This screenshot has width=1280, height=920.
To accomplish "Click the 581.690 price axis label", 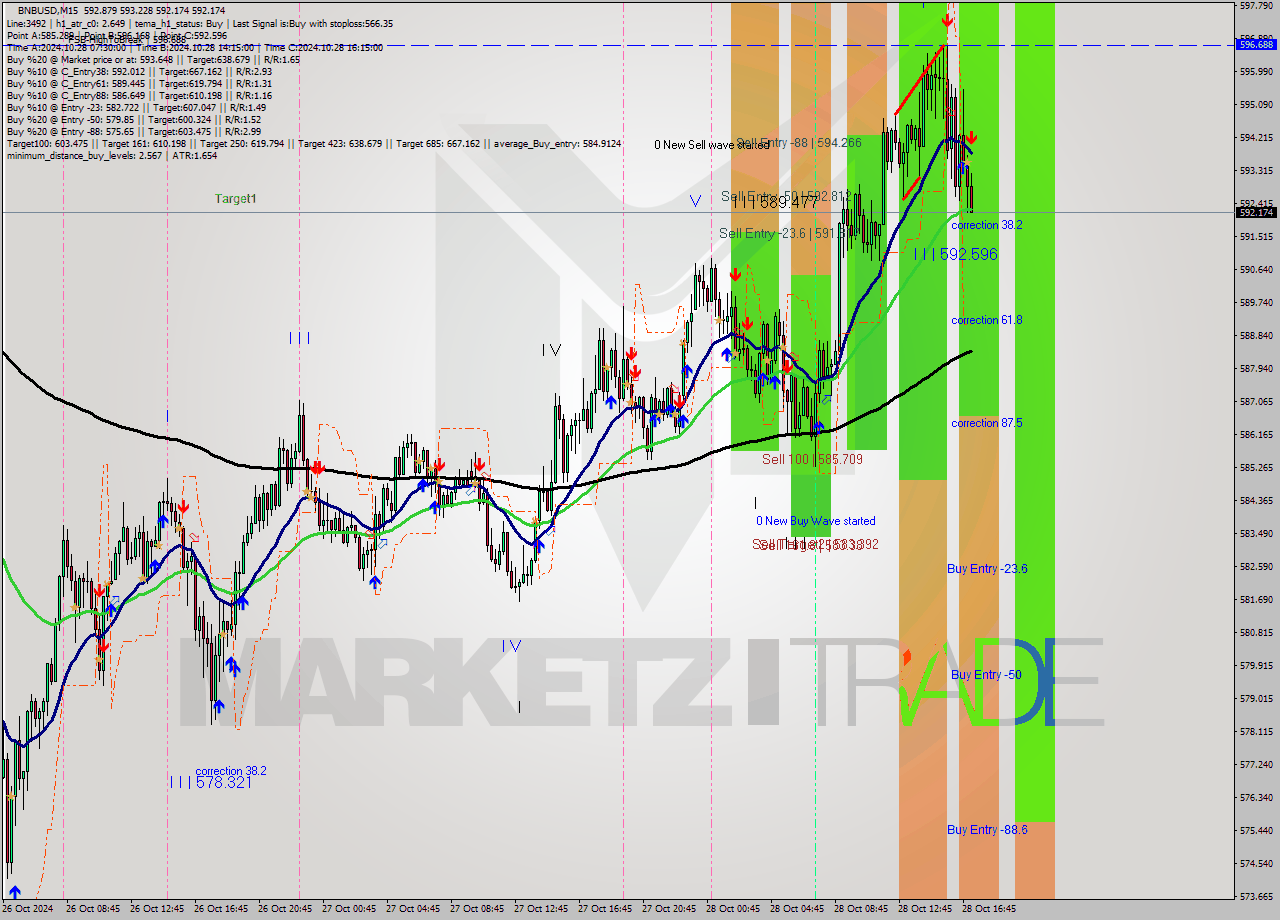I will [1256, 599].
